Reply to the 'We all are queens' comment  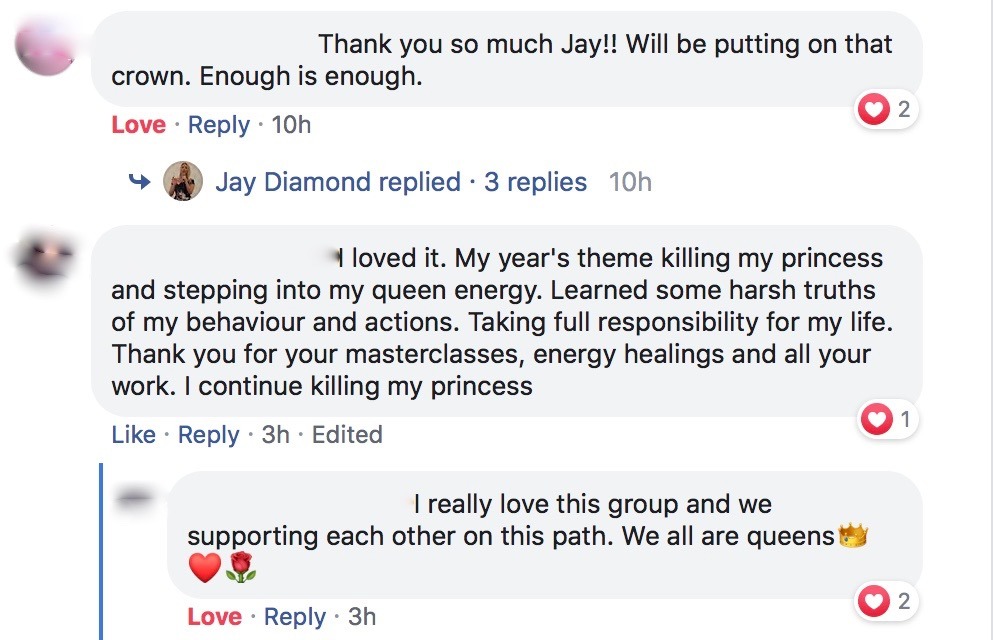coord(294,617)
